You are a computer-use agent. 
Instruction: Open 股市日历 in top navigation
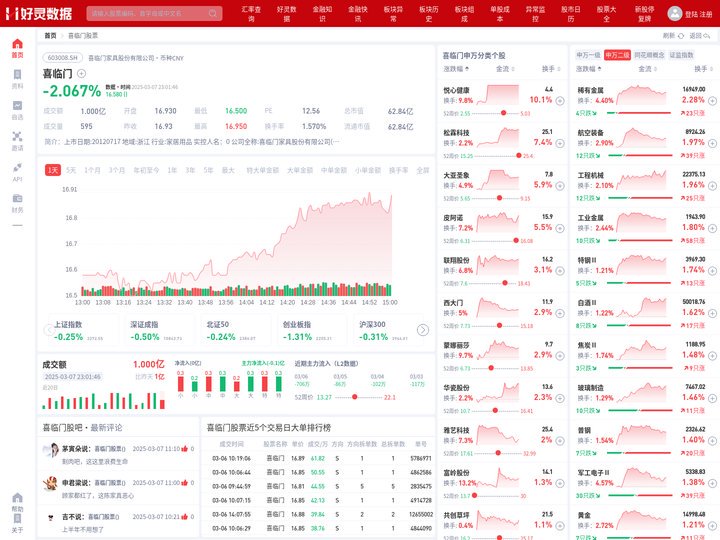coord(571,13)
